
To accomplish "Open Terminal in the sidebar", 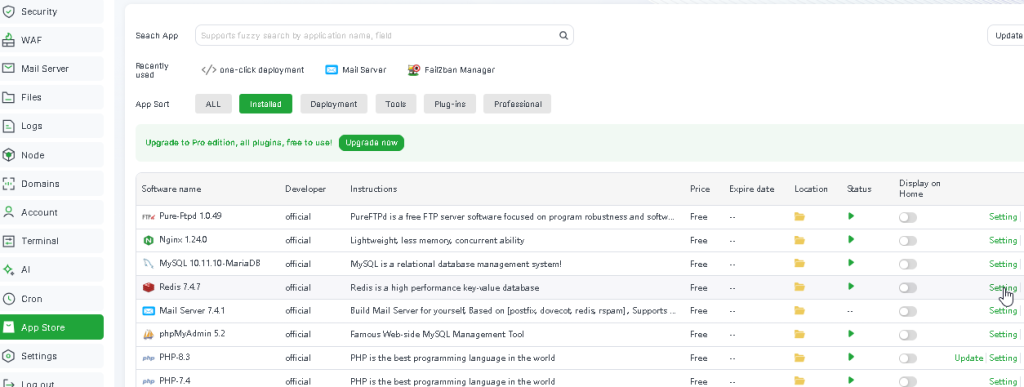I will pos(52,241).
